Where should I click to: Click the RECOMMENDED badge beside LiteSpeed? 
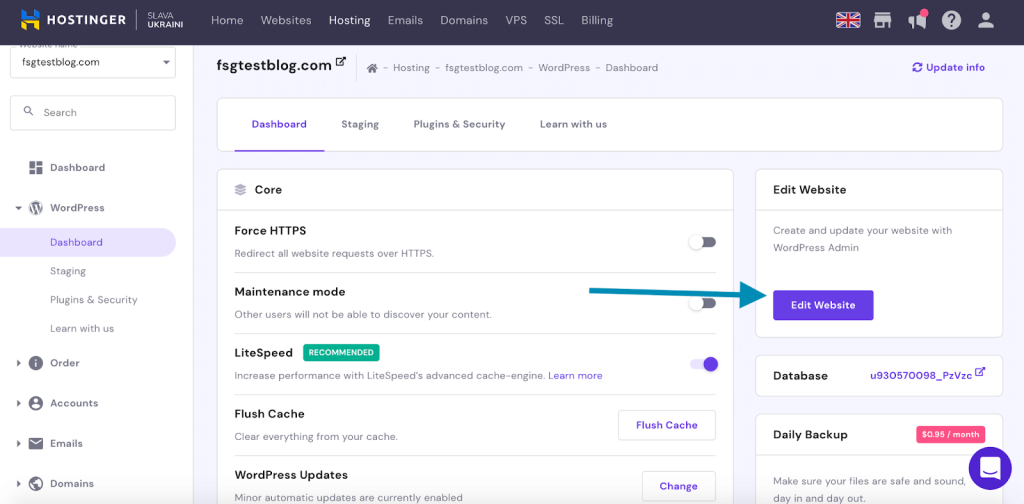click(341, 353)
